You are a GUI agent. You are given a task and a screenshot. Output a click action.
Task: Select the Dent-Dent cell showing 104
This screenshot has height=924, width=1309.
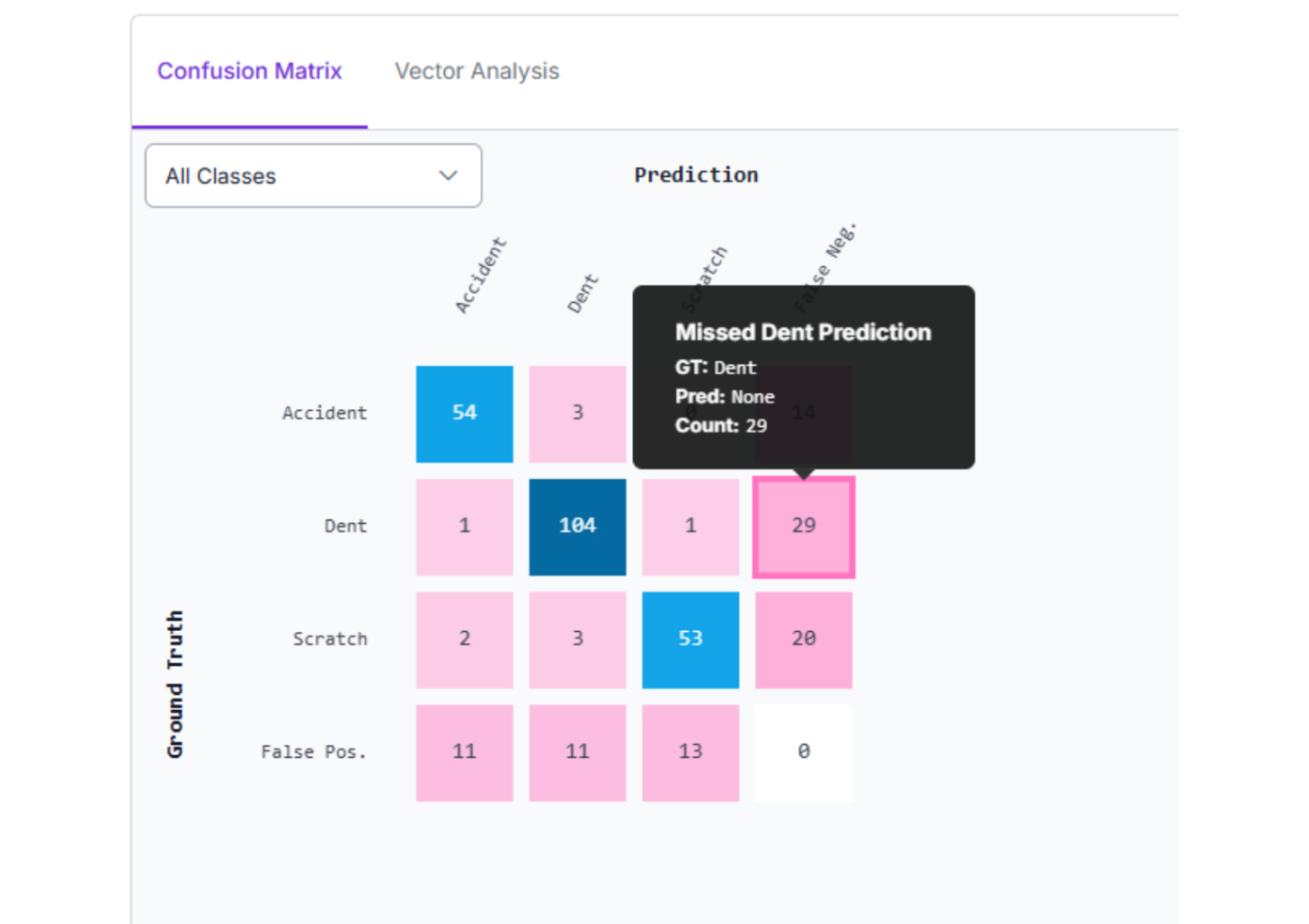tap(577, 527)
